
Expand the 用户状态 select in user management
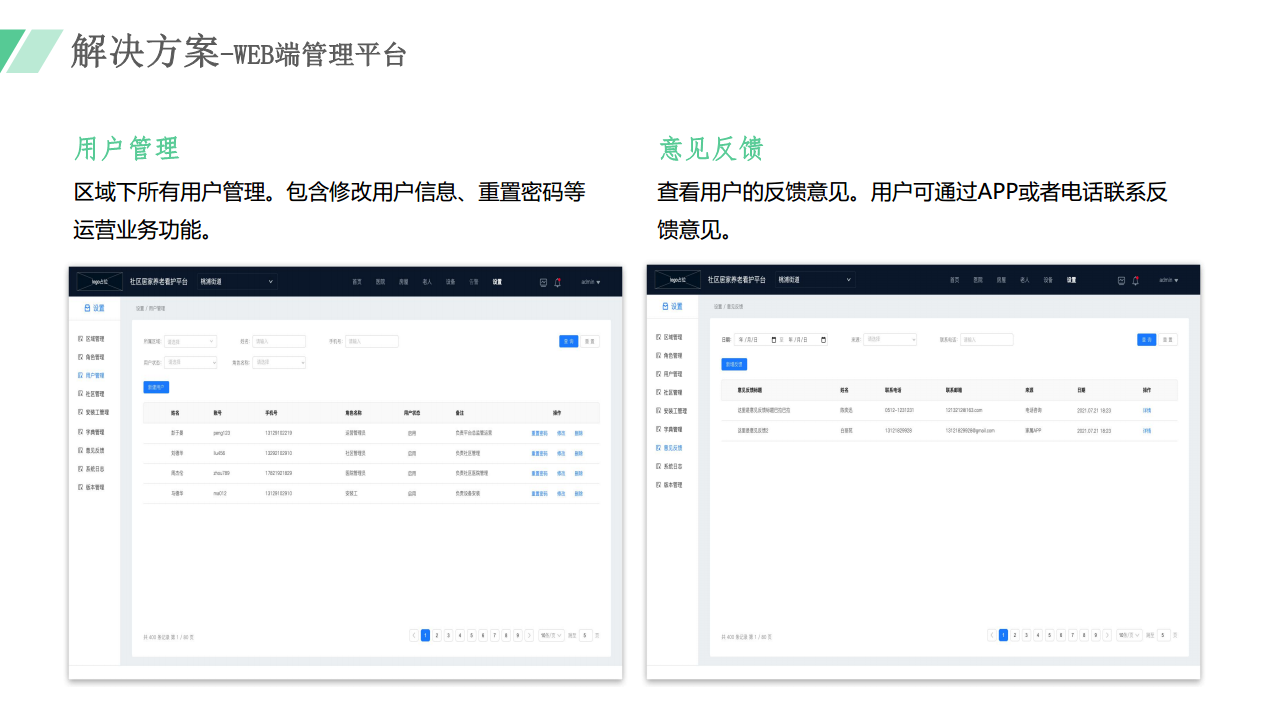(190, 362)
